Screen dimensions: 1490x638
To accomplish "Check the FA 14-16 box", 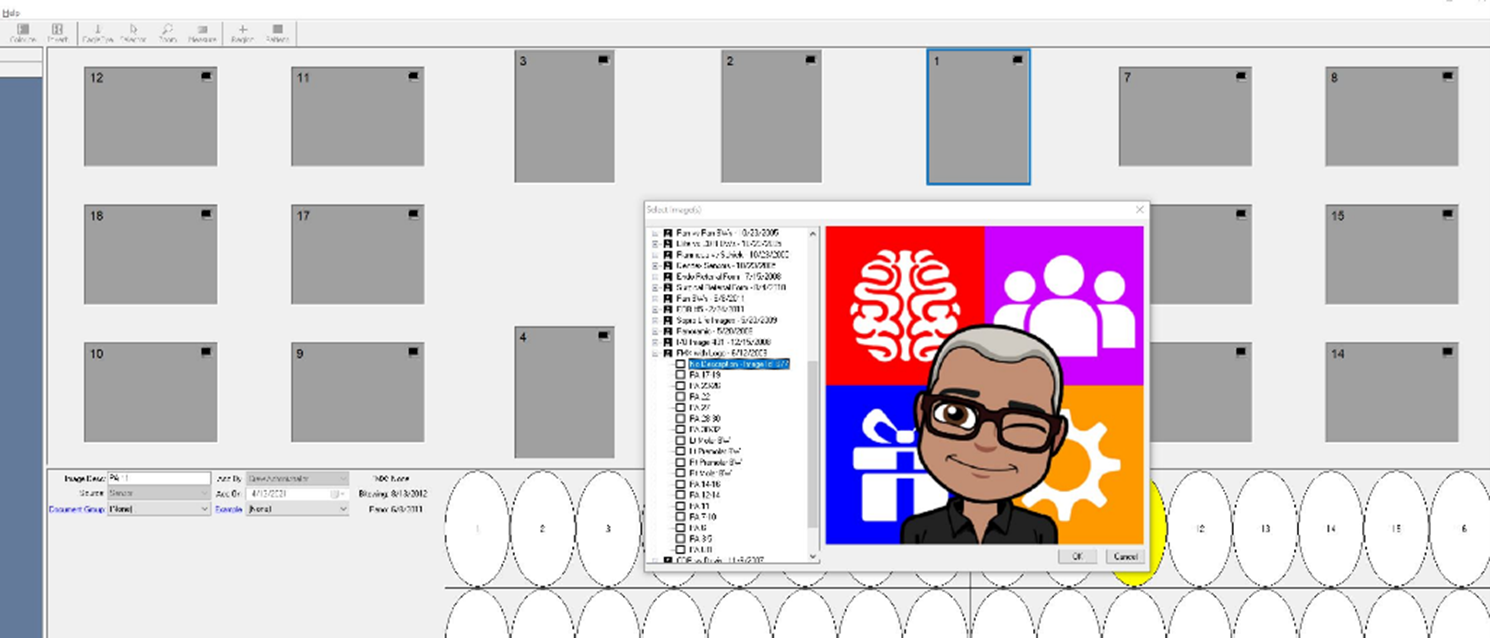I will tap(681, 483).
